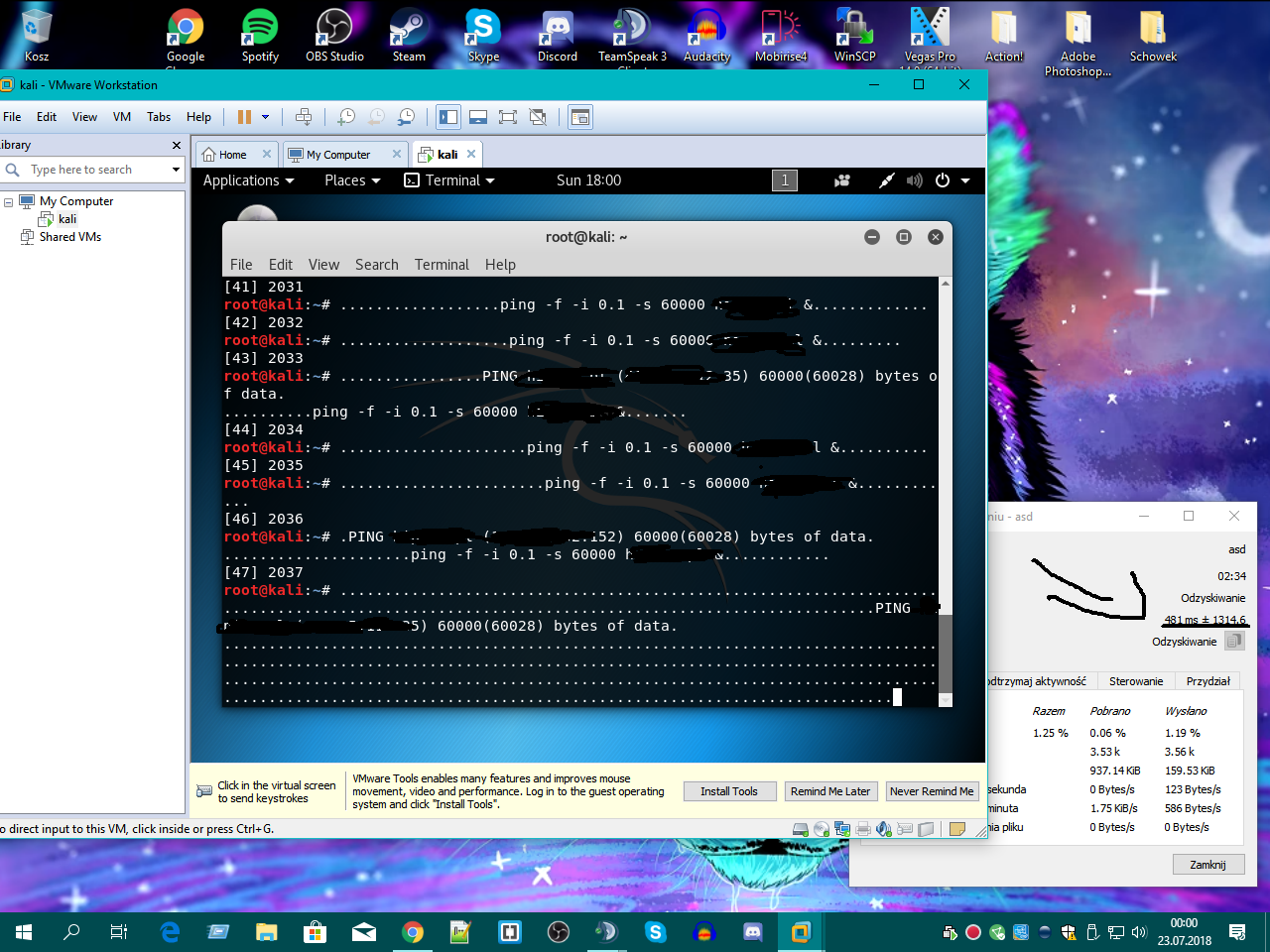Open the Tabs menu in VMware
Image resolution: width=1270 pixels, height=952 pixels.
tap(159, 117)
